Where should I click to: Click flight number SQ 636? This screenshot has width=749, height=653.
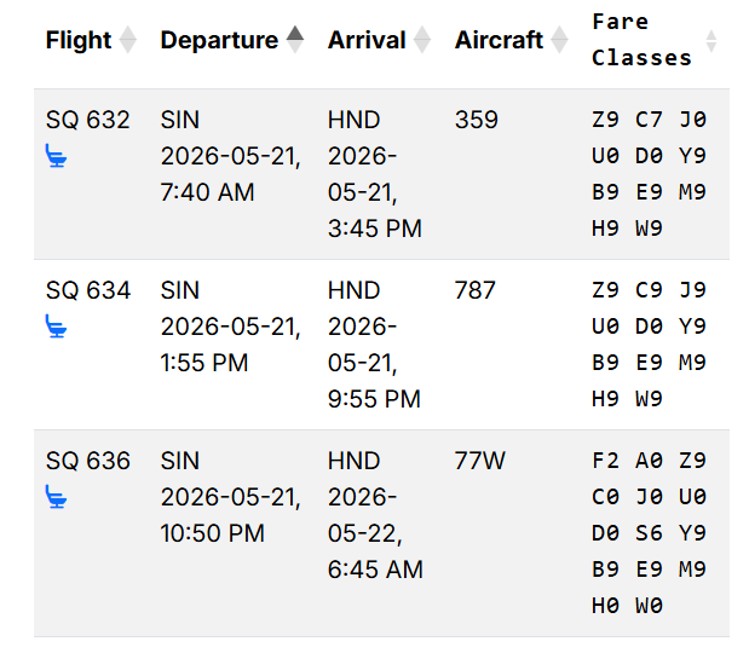click(x=88, y=461)
